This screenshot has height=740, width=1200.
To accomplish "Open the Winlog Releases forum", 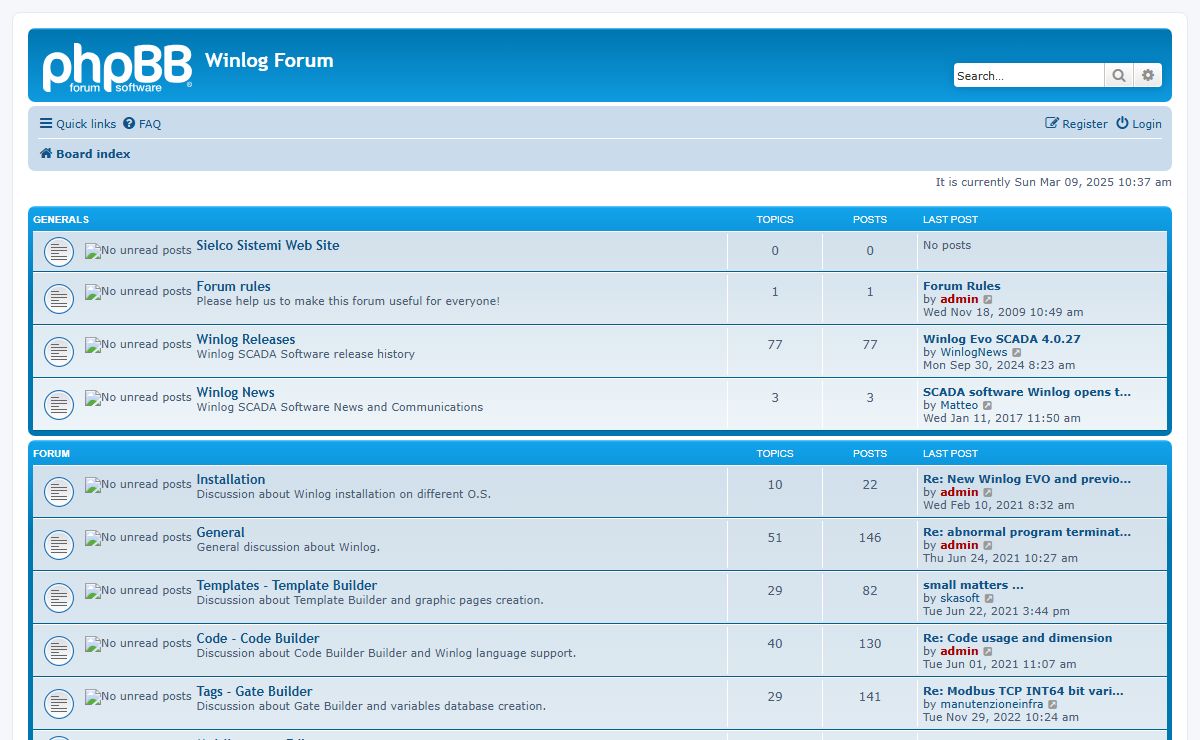I will pos(246,339).
